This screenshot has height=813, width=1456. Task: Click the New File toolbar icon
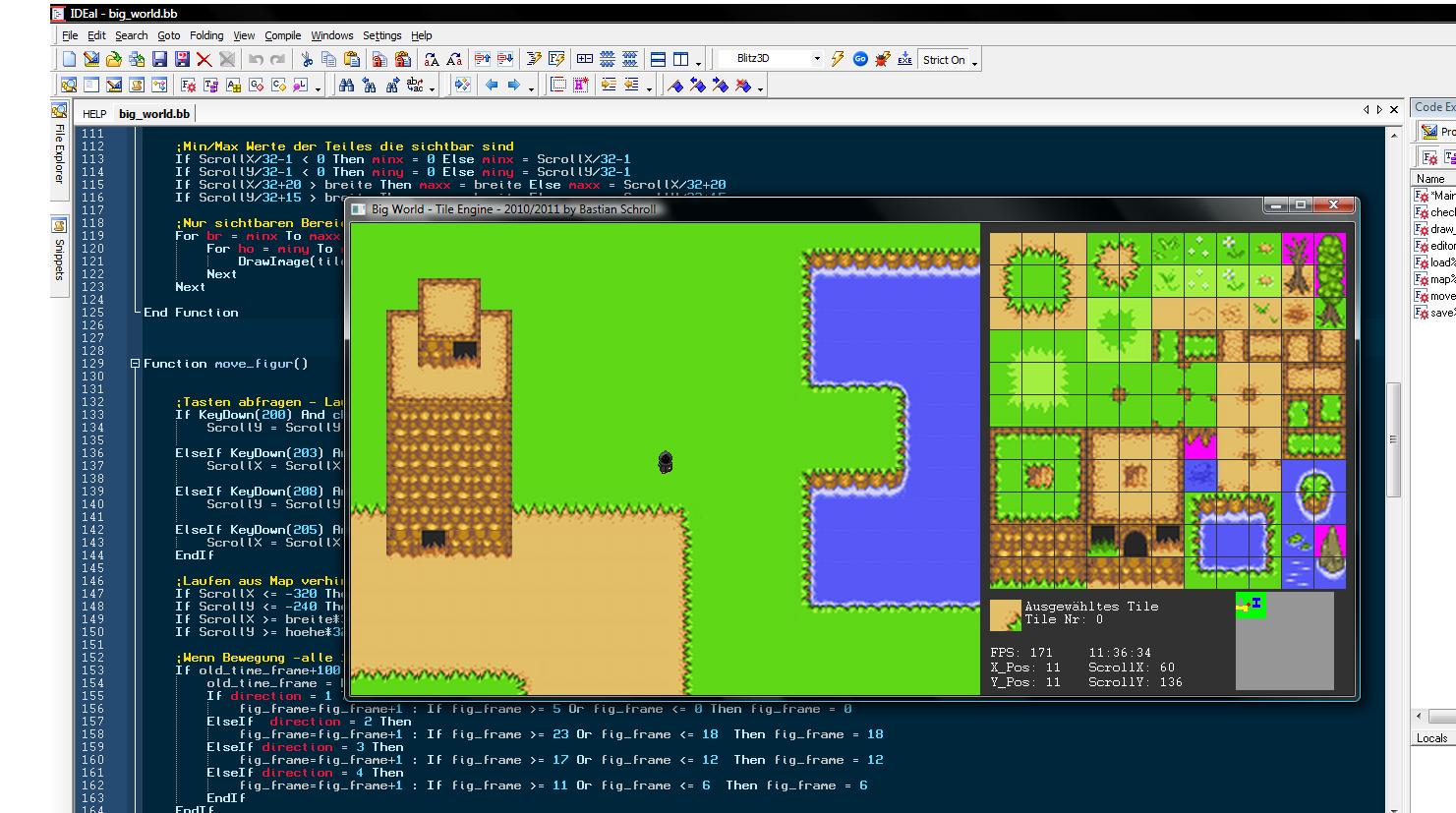click(69, 59)
